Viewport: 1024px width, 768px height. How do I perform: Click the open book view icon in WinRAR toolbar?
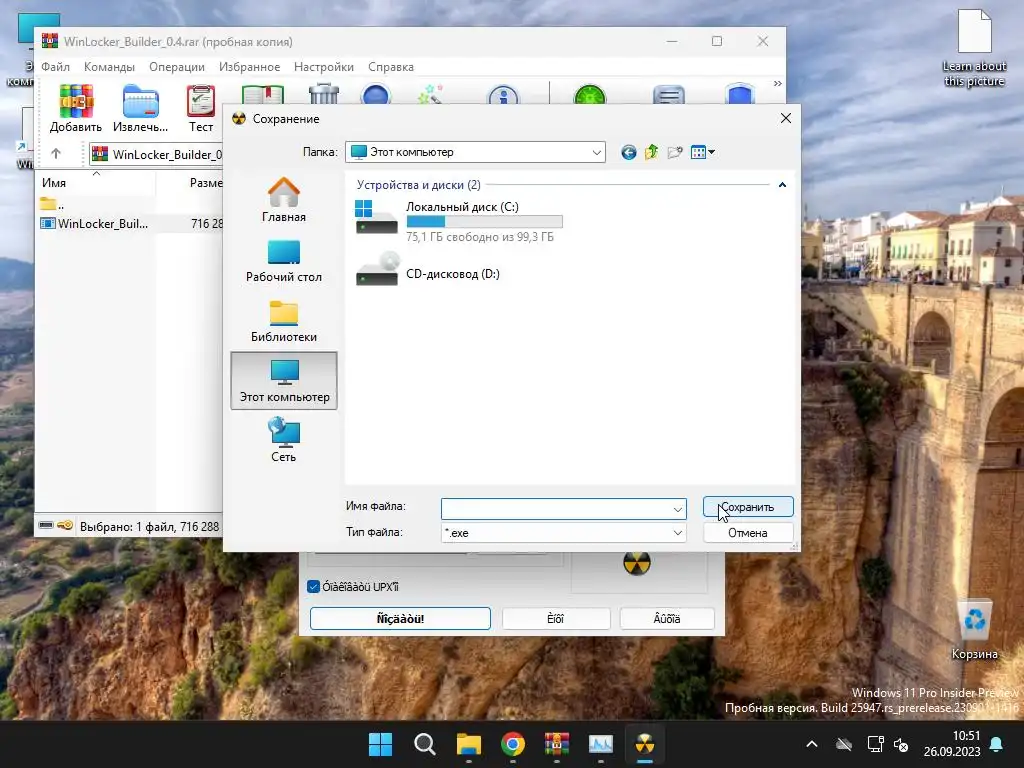pos(263,95)
